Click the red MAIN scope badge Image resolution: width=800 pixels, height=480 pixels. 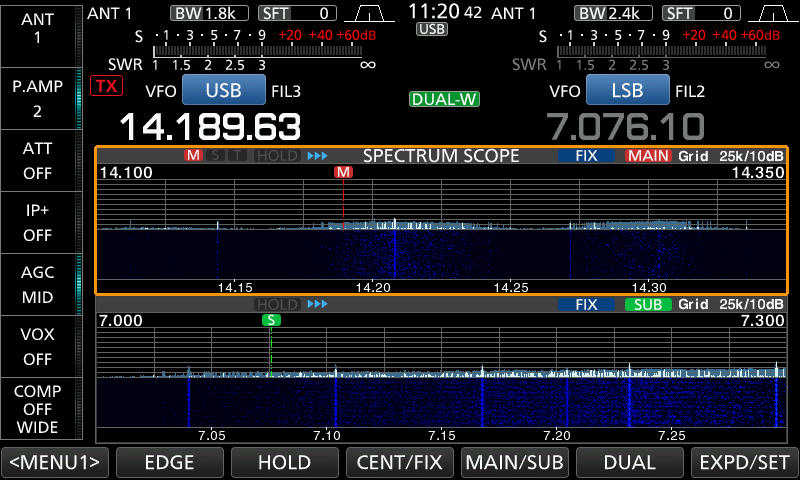648,156
